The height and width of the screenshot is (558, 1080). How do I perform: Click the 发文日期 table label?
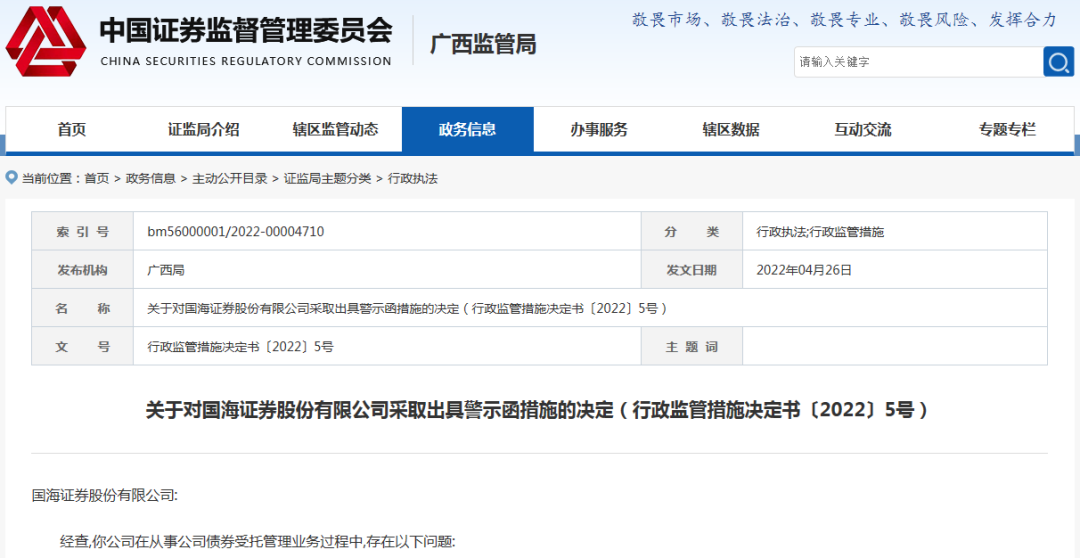692,271
